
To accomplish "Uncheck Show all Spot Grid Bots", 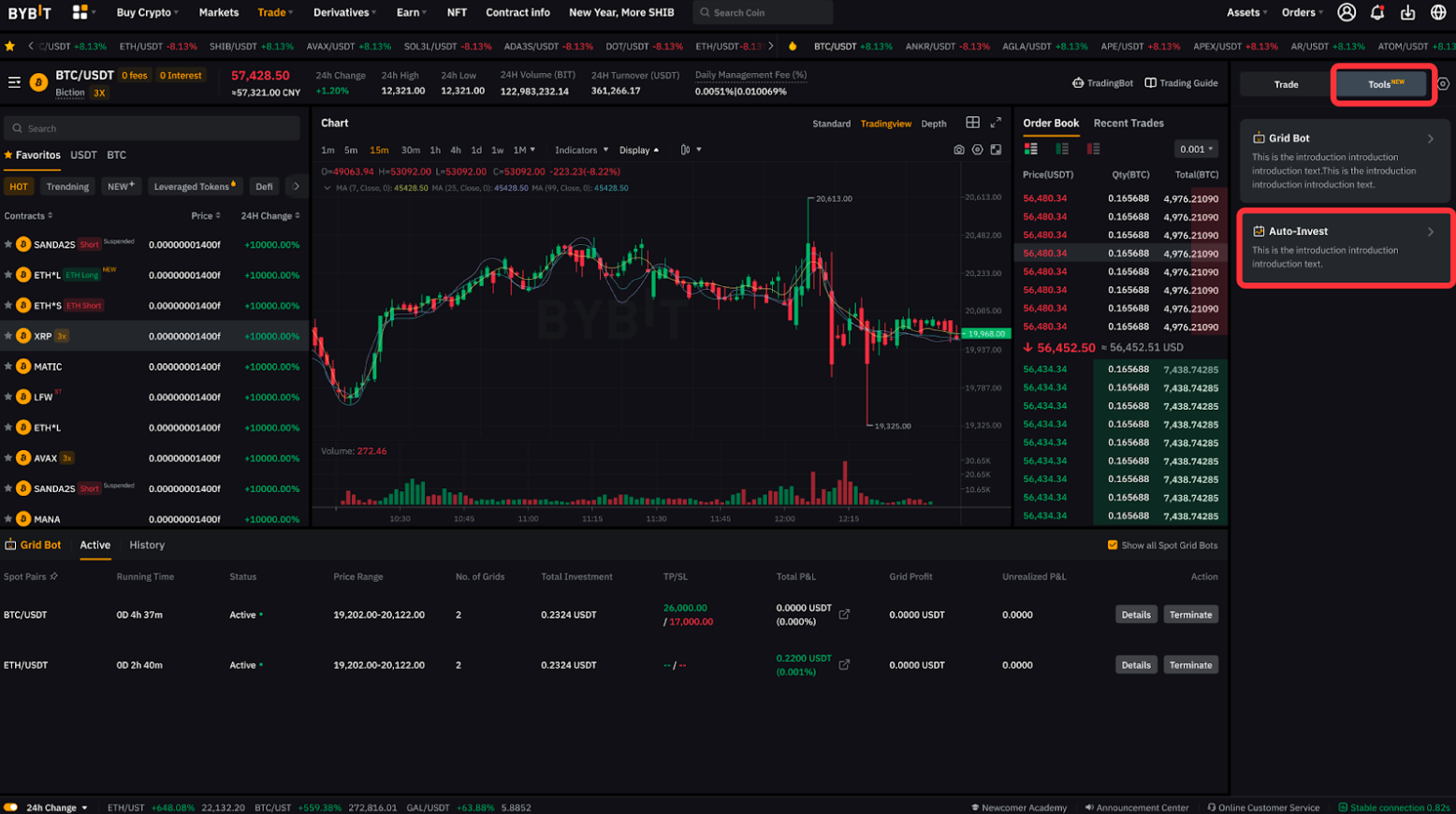I will pyautogui.click(x=1112, y=545).
